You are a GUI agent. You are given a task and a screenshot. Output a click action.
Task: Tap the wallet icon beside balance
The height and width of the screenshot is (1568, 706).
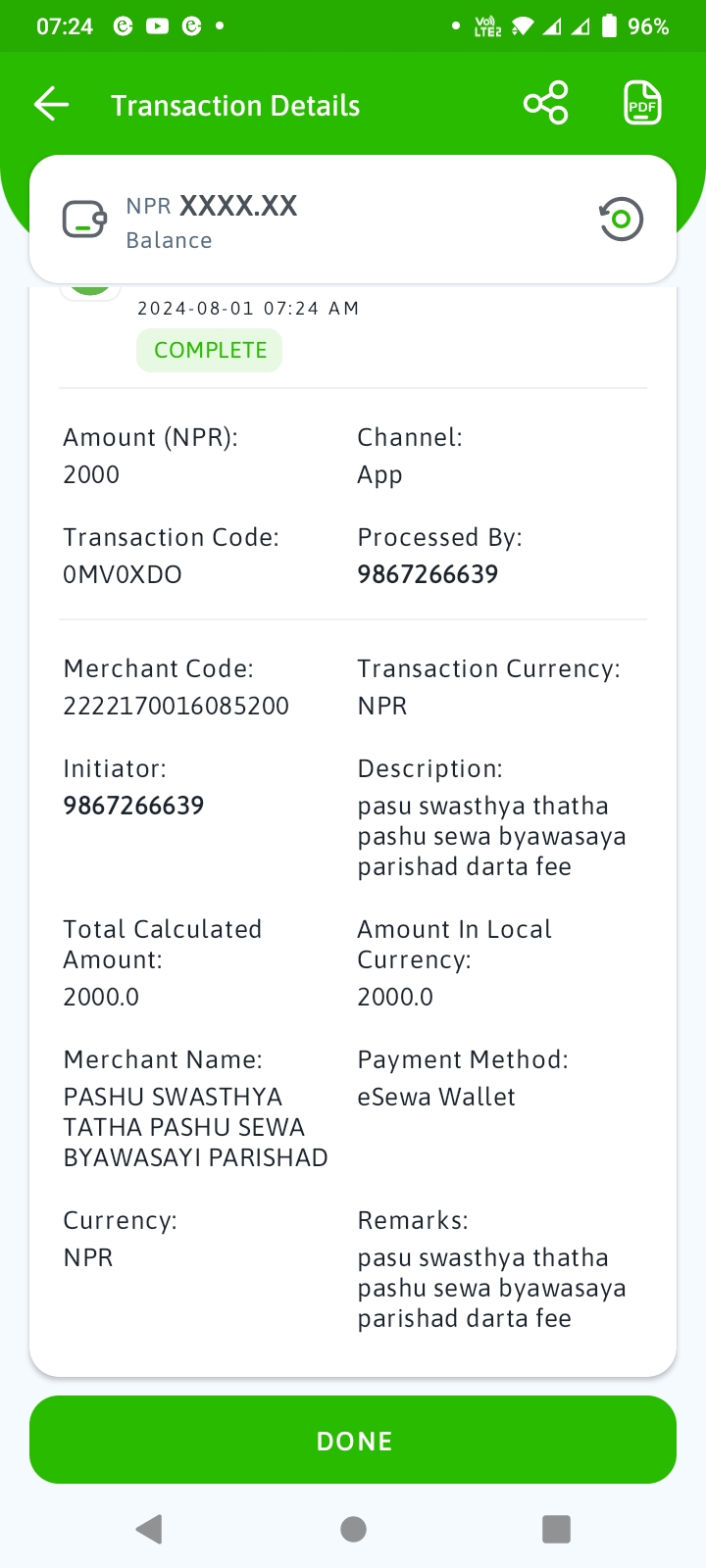tap(84, 220)
